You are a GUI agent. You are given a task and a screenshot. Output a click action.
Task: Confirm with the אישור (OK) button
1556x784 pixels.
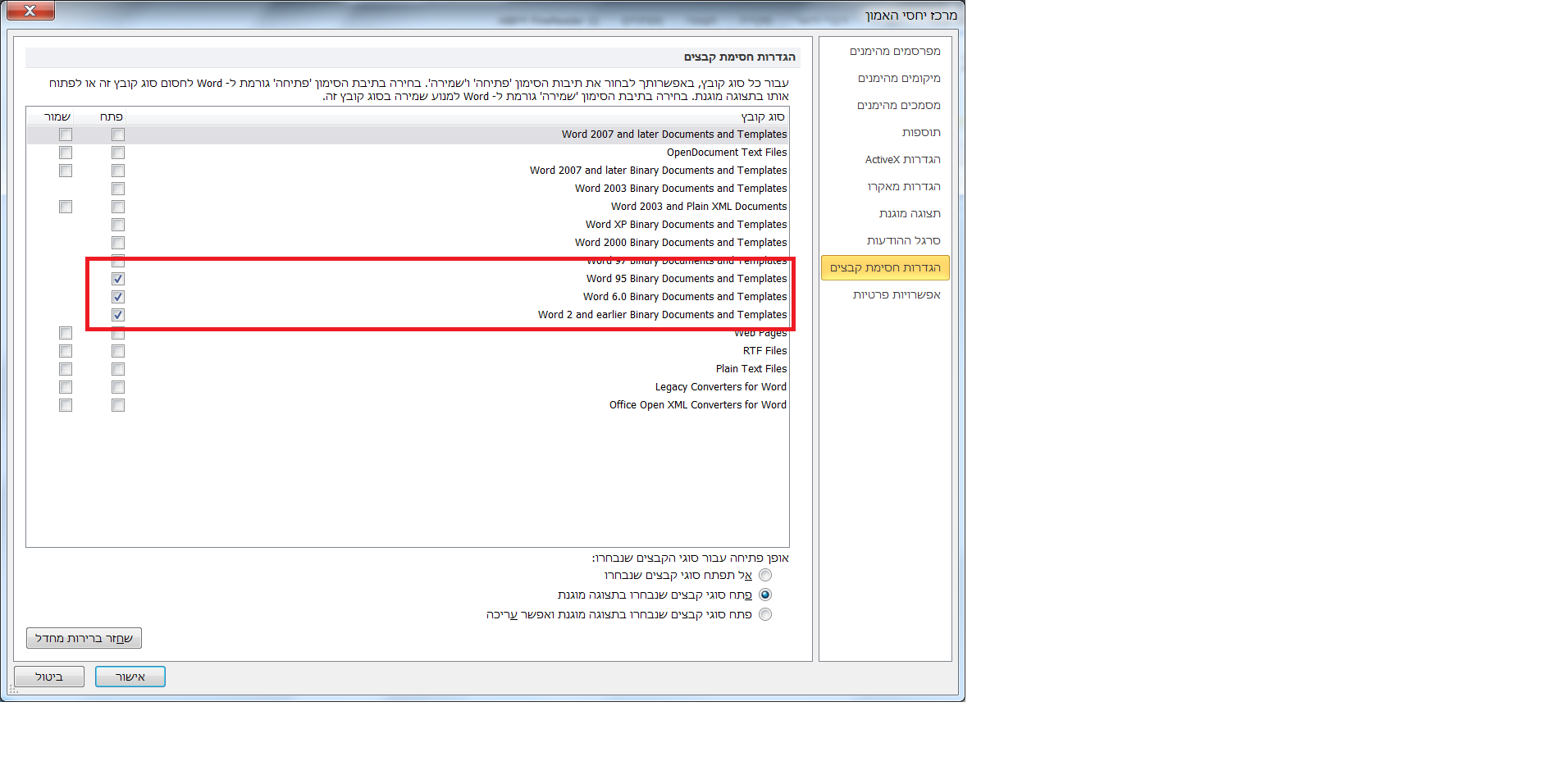coord(130,677)
